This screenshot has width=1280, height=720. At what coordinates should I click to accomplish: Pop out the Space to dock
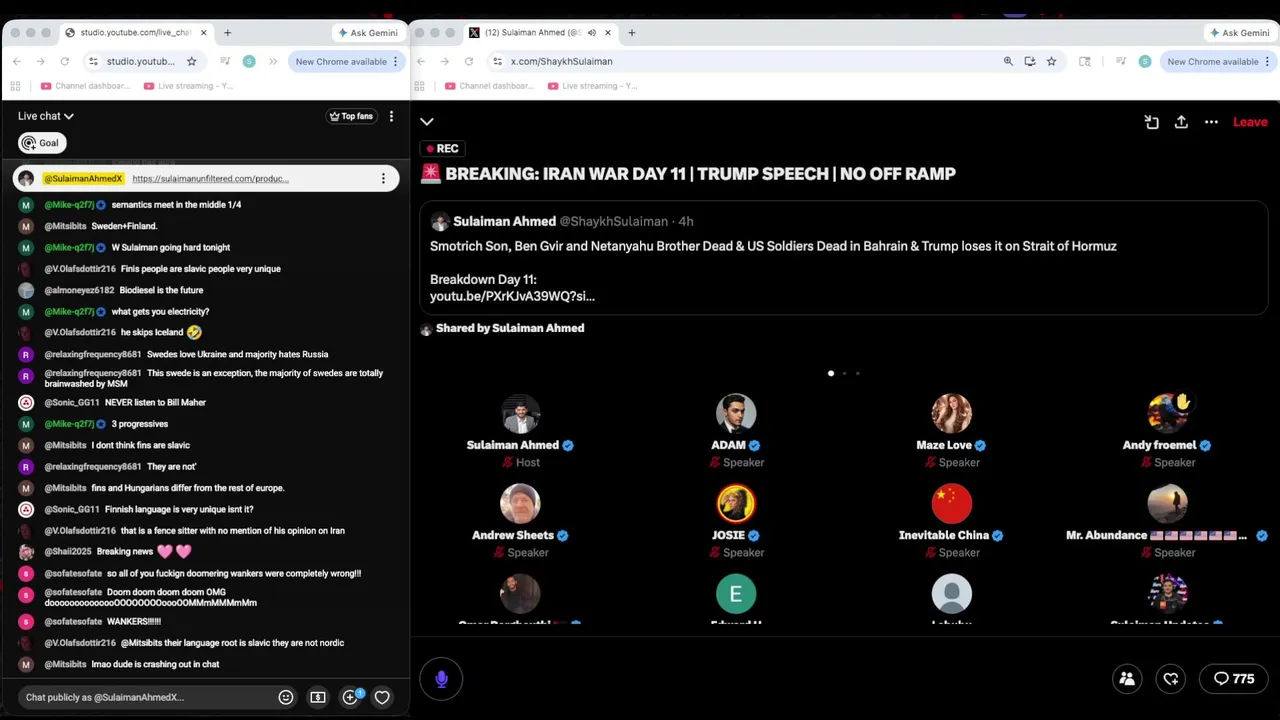coord(1151,122)
